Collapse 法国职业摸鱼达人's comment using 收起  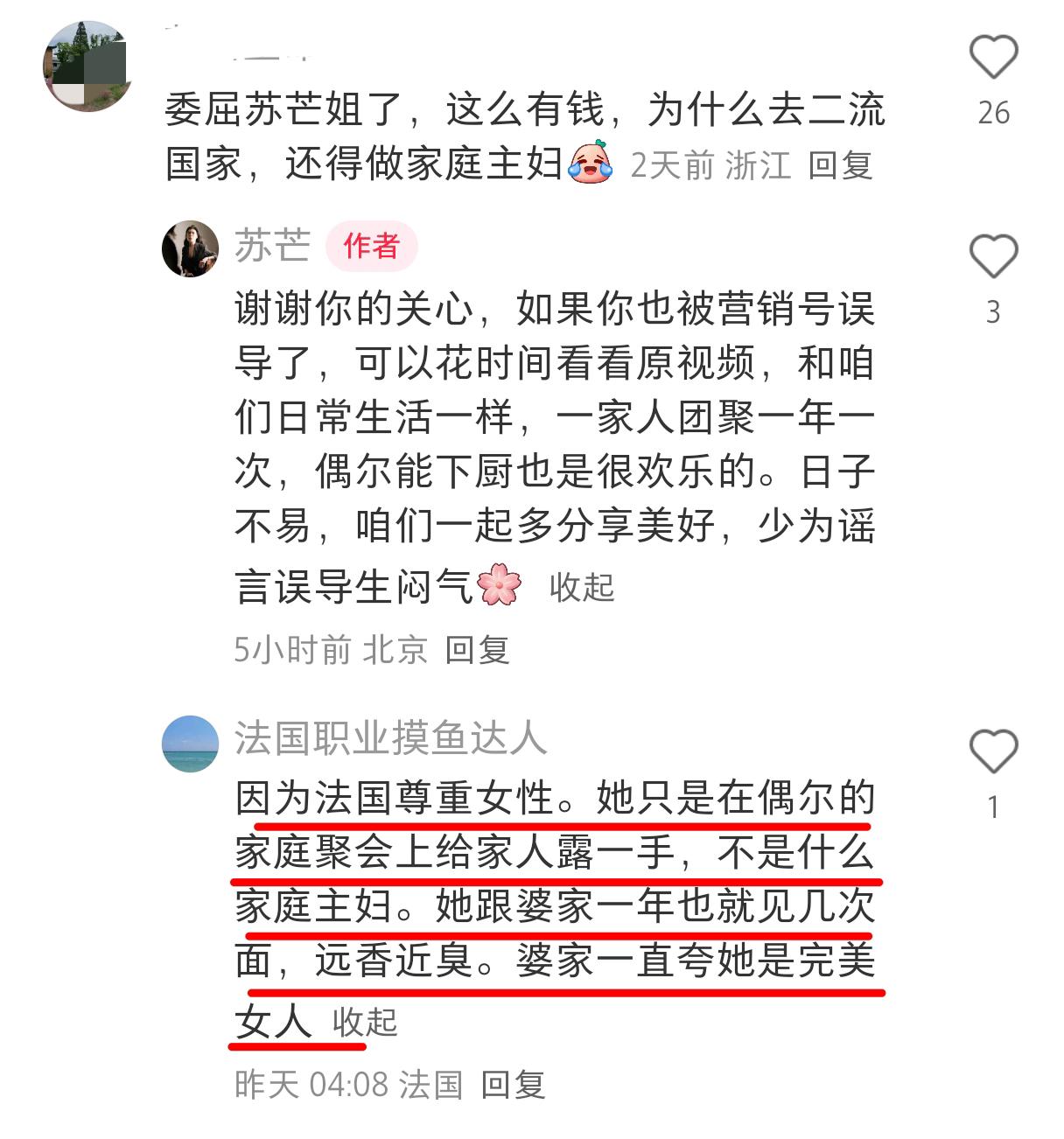pyautogui.click(x=365, y=1022)
